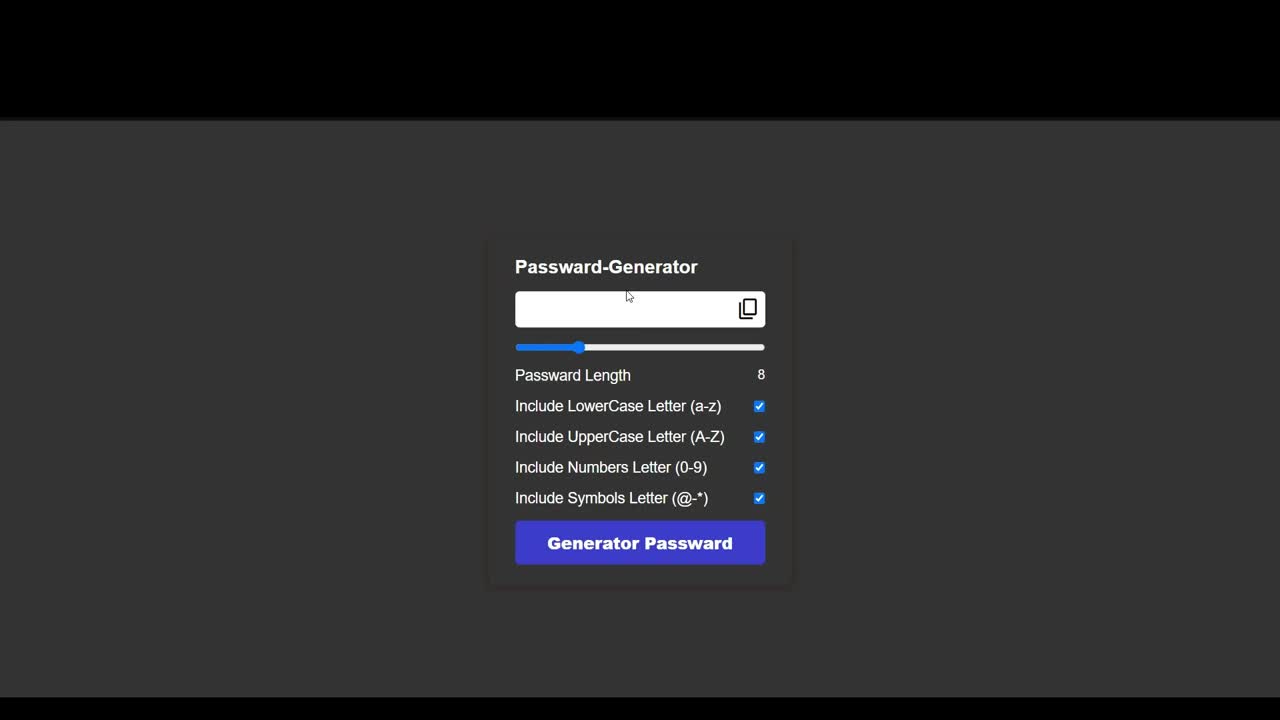Uncheck the Include UpperCase Letter checkbox
Image resolution: width=1280 pixels, height=720 pixels.
(x=759, y=437)
